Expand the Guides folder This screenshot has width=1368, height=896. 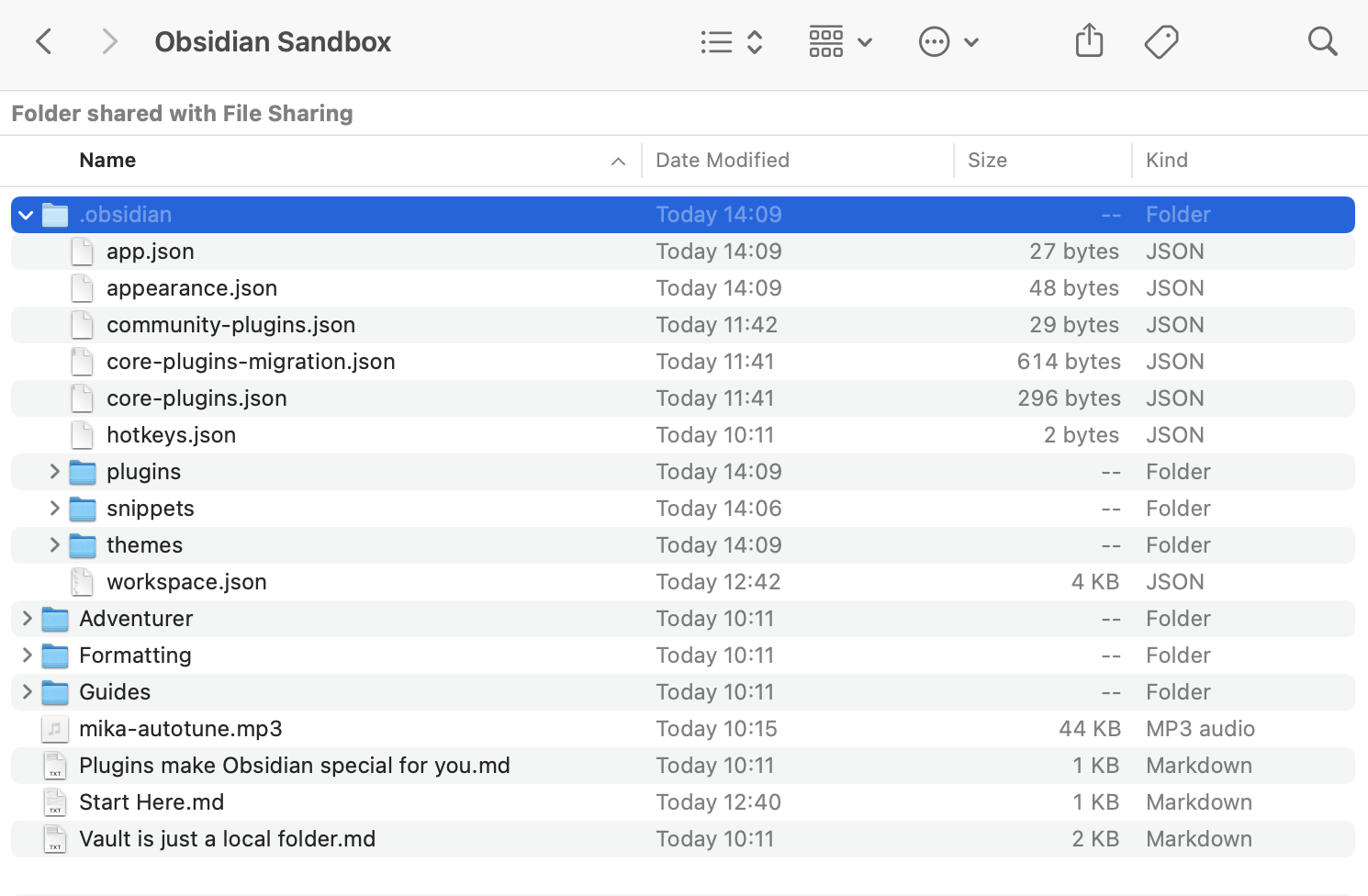click(x=27, y=692)
